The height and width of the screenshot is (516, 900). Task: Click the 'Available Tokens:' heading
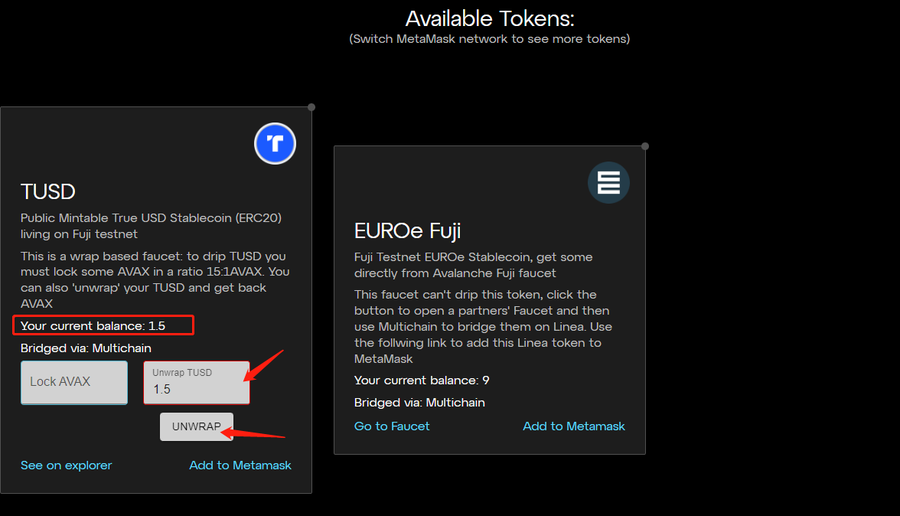click(x=490, y=19)
